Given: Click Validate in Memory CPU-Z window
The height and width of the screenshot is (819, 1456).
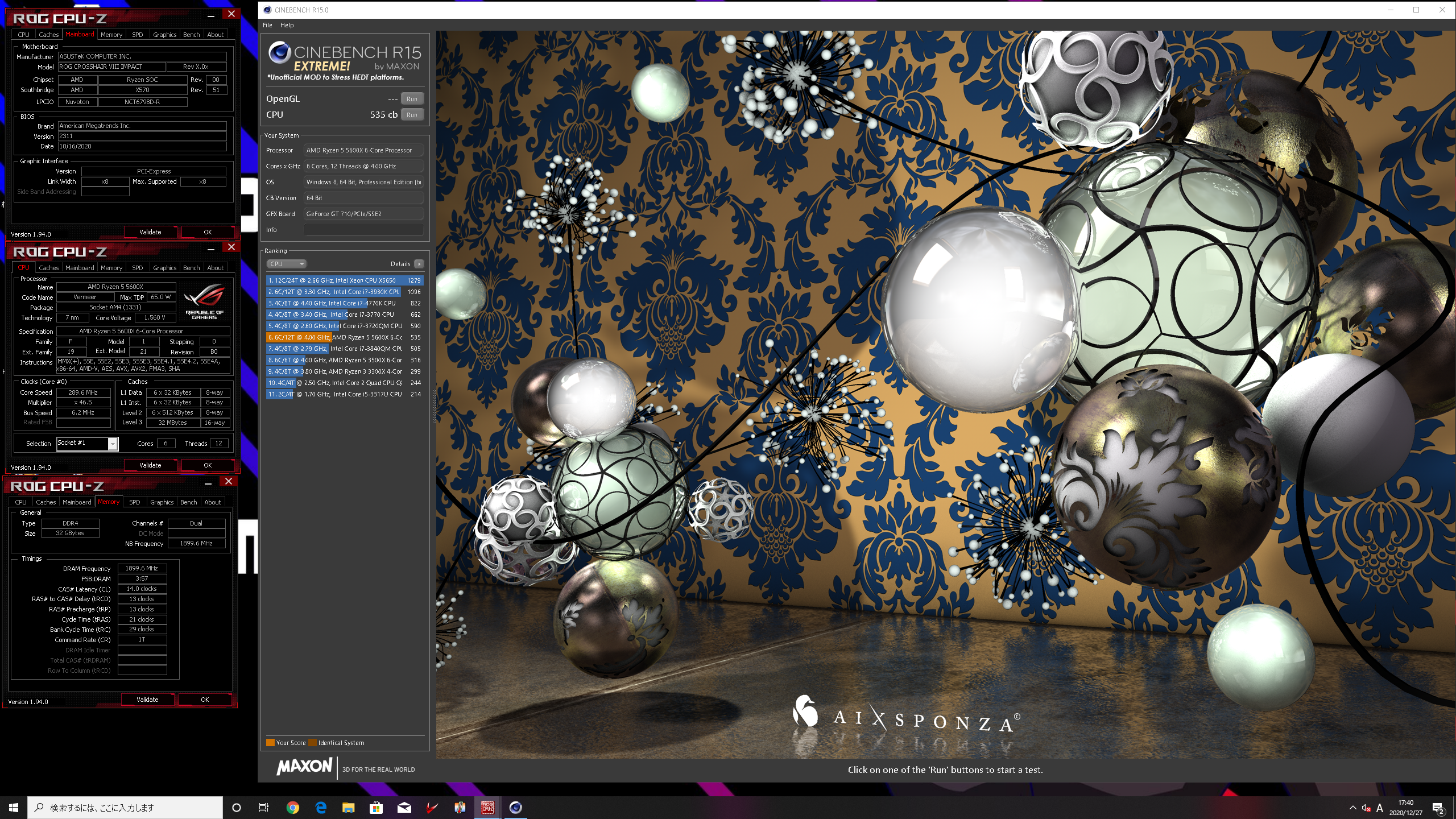Looking at the screenshot, I should click(x=147, y=700).
